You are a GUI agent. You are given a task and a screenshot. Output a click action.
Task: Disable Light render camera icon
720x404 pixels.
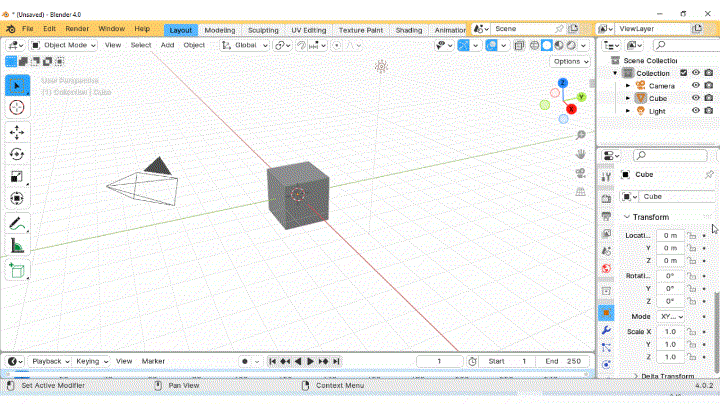coord(709,110)
